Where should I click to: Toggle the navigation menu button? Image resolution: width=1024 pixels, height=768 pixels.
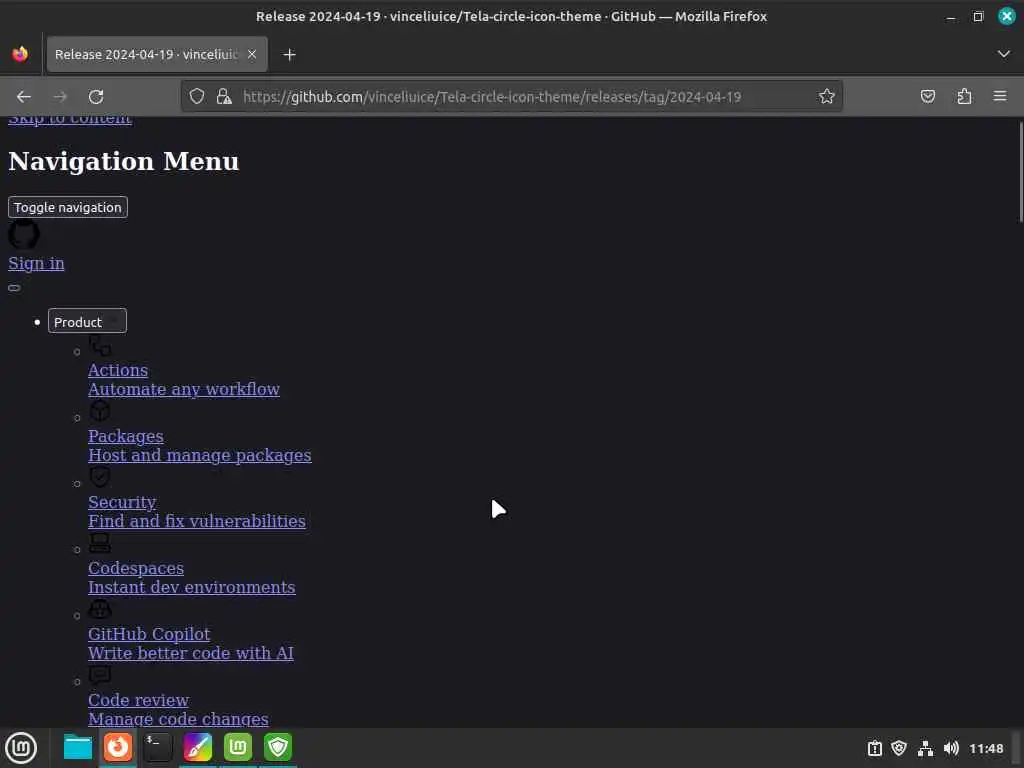pos(68,207)
